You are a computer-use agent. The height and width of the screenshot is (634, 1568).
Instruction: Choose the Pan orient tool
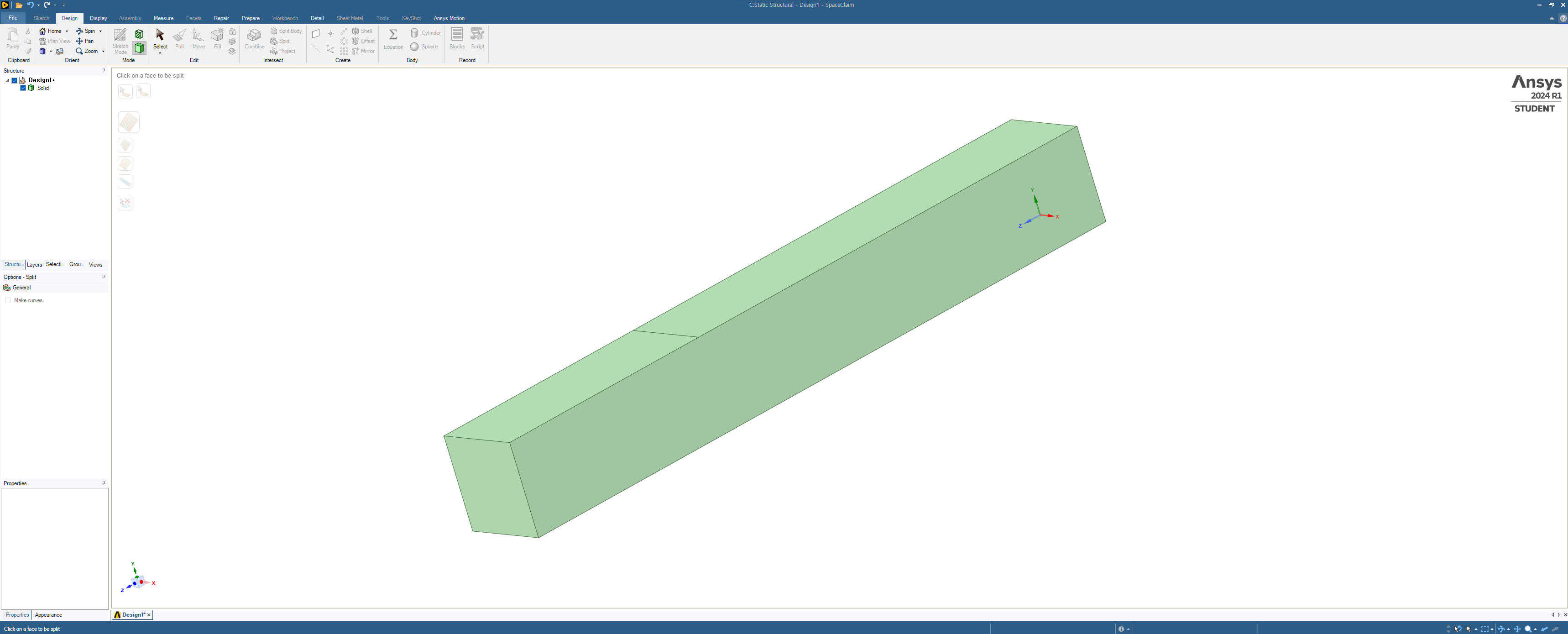point(84,41)
